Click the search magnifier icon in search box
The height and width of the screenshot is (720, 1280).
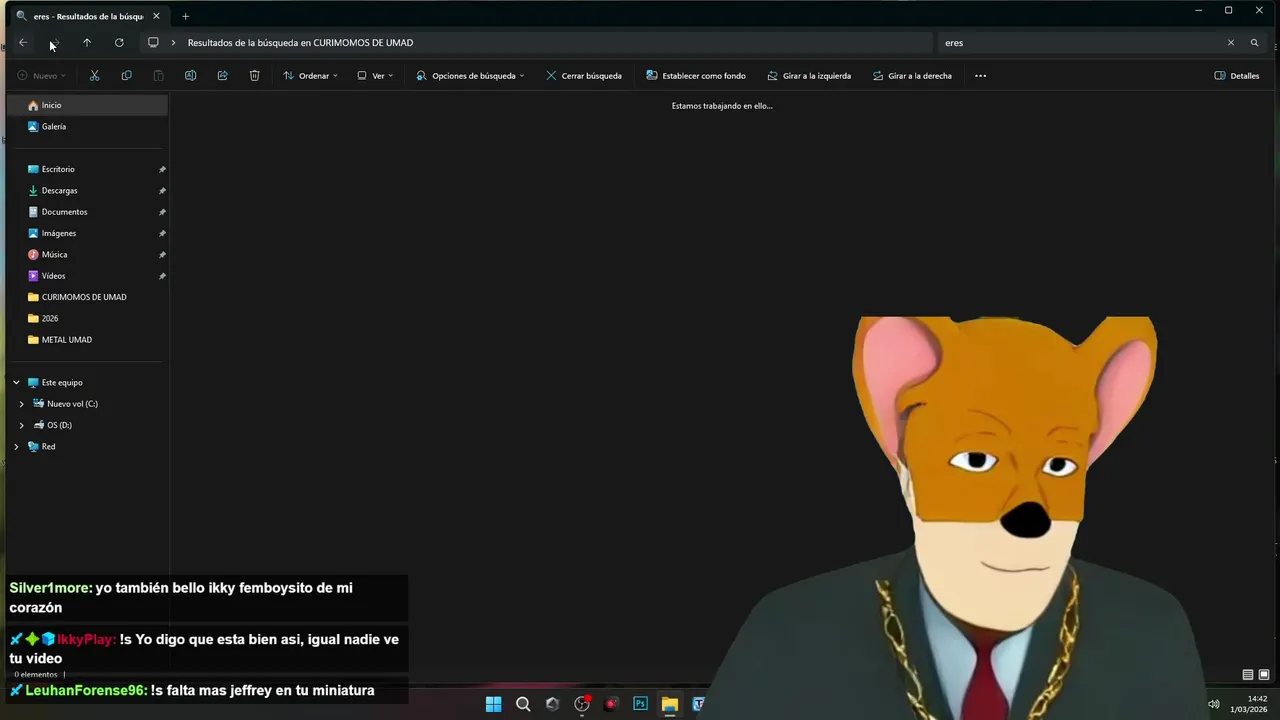(x=1254, y=43)
